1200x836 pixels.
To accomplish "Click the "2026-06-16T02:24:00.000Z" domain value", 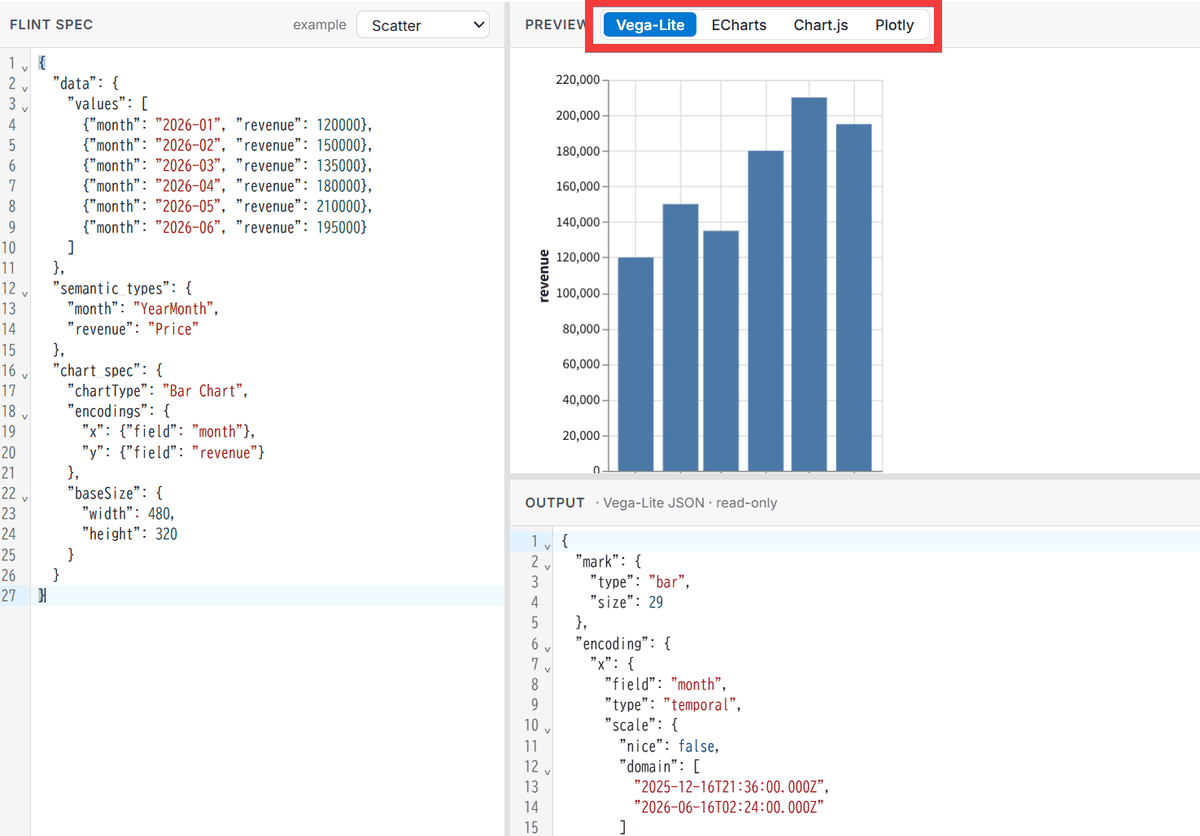I will tap(731, 807).
